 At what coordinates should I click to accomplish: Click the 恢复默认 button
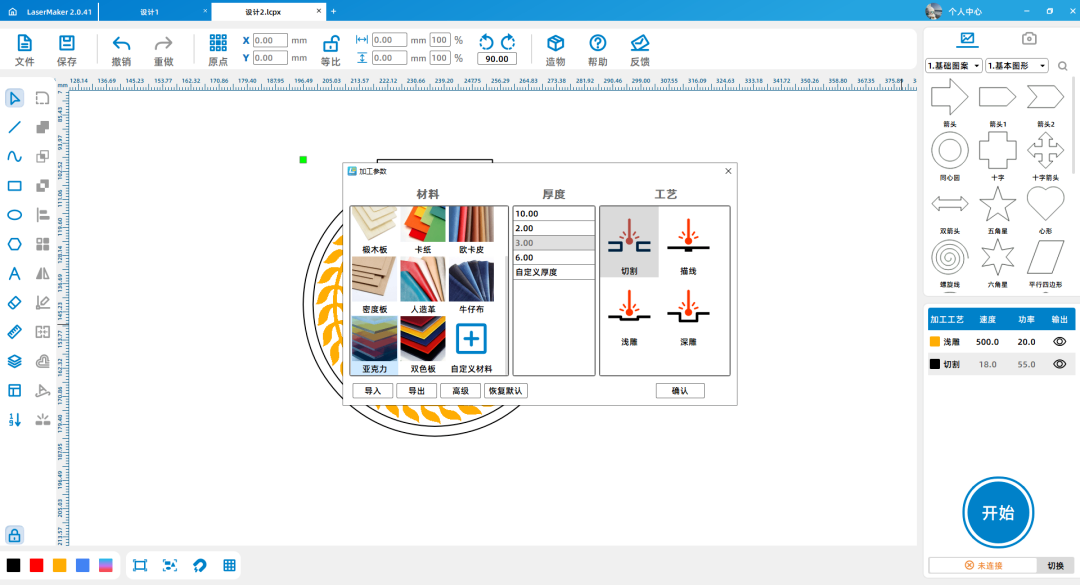(505, 391)
